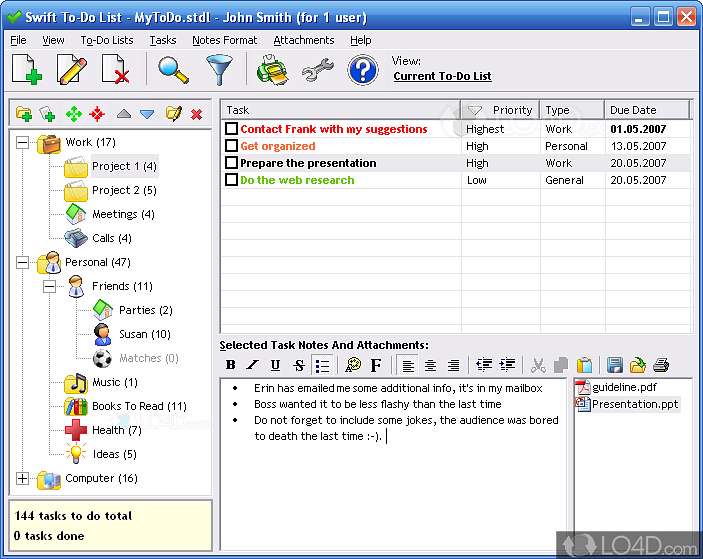The height and width of the screenshot is (559, 703).
Task: Click the blue question mark help icon
Action: click(x=362, y=70)
